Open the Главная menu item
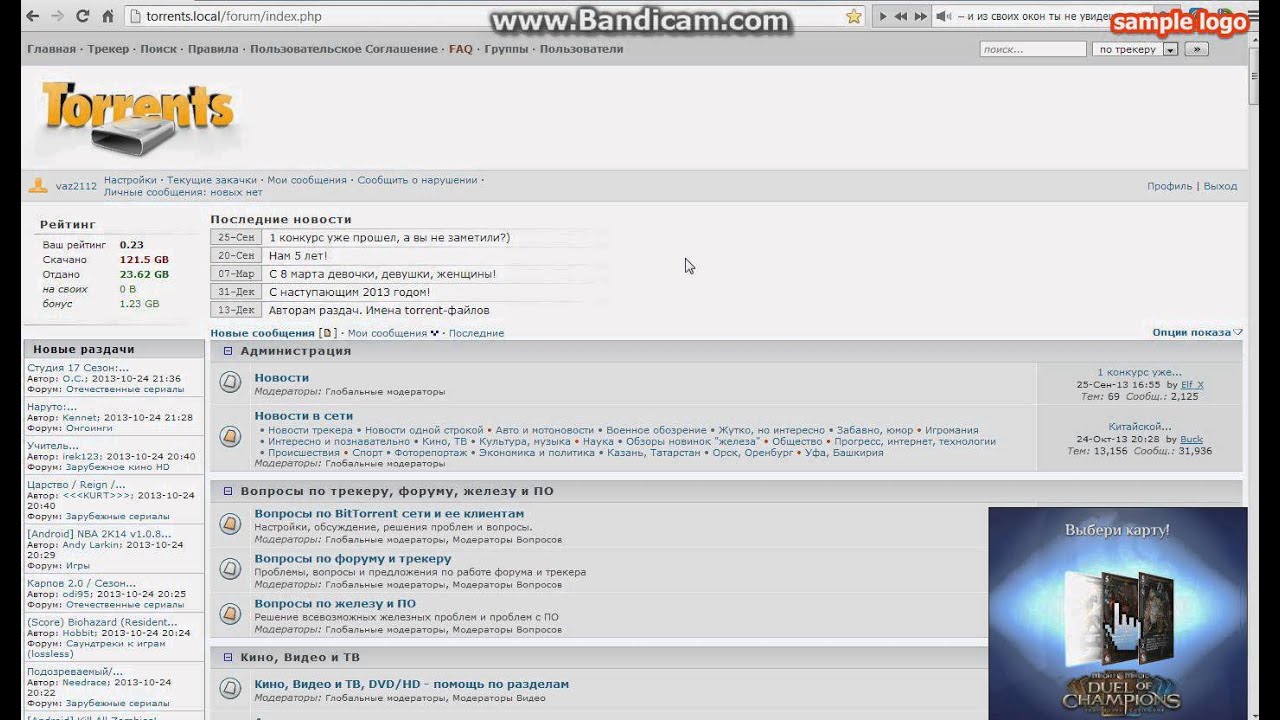The image size is (1280, 720). [51, 49]
